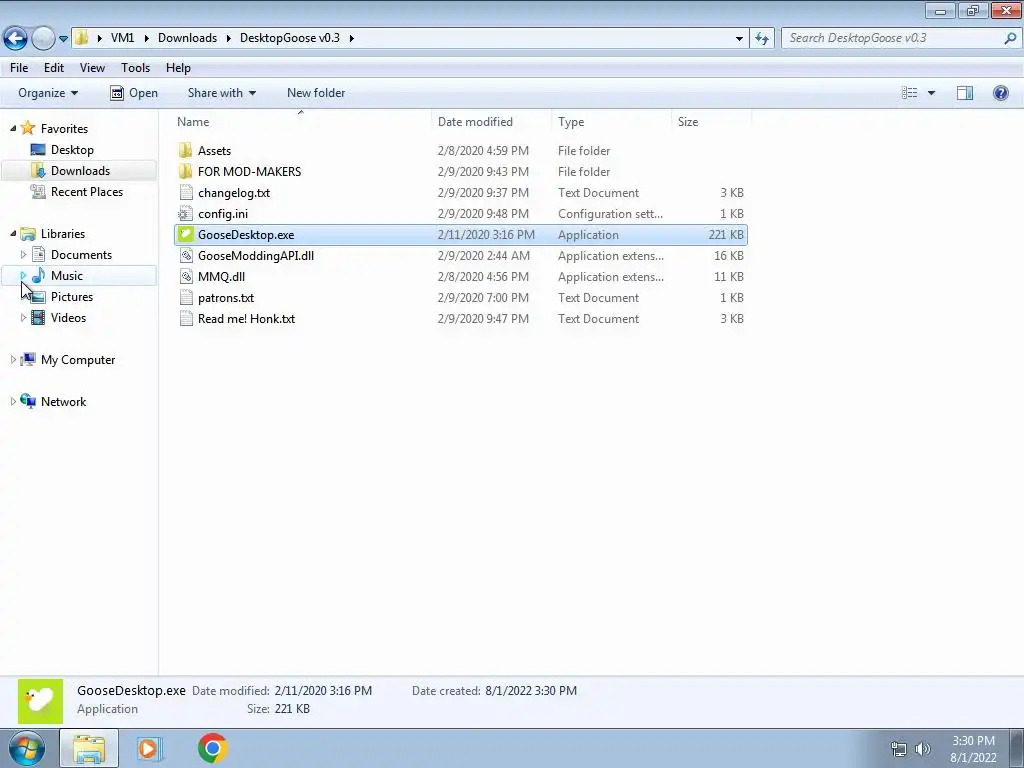The height and width of the screenshot is (768, 1024).
Task: Expand the Documents library node
Action: [24, 255]
